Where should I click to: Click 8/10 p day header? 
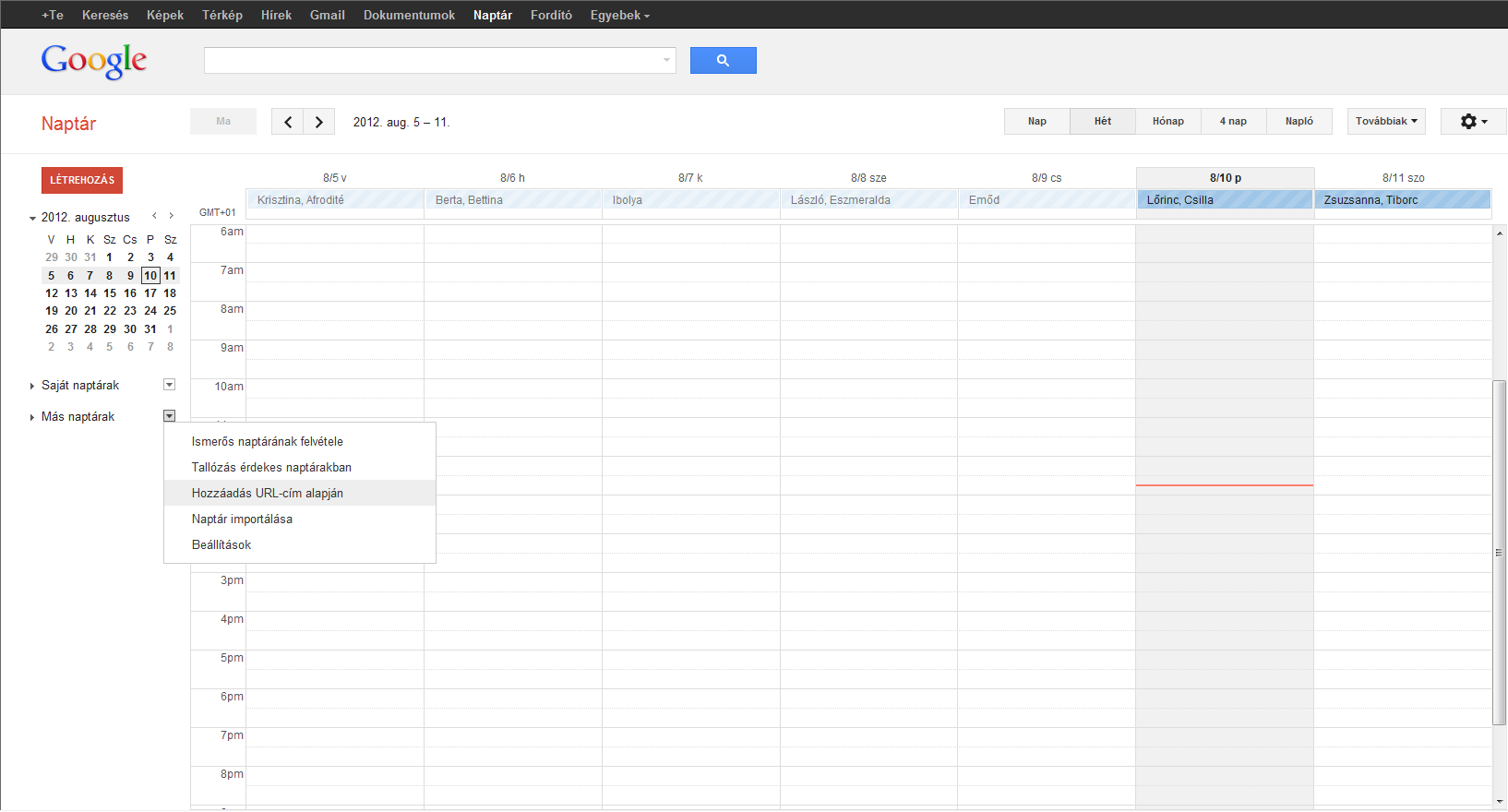(x=1226, y=178)
